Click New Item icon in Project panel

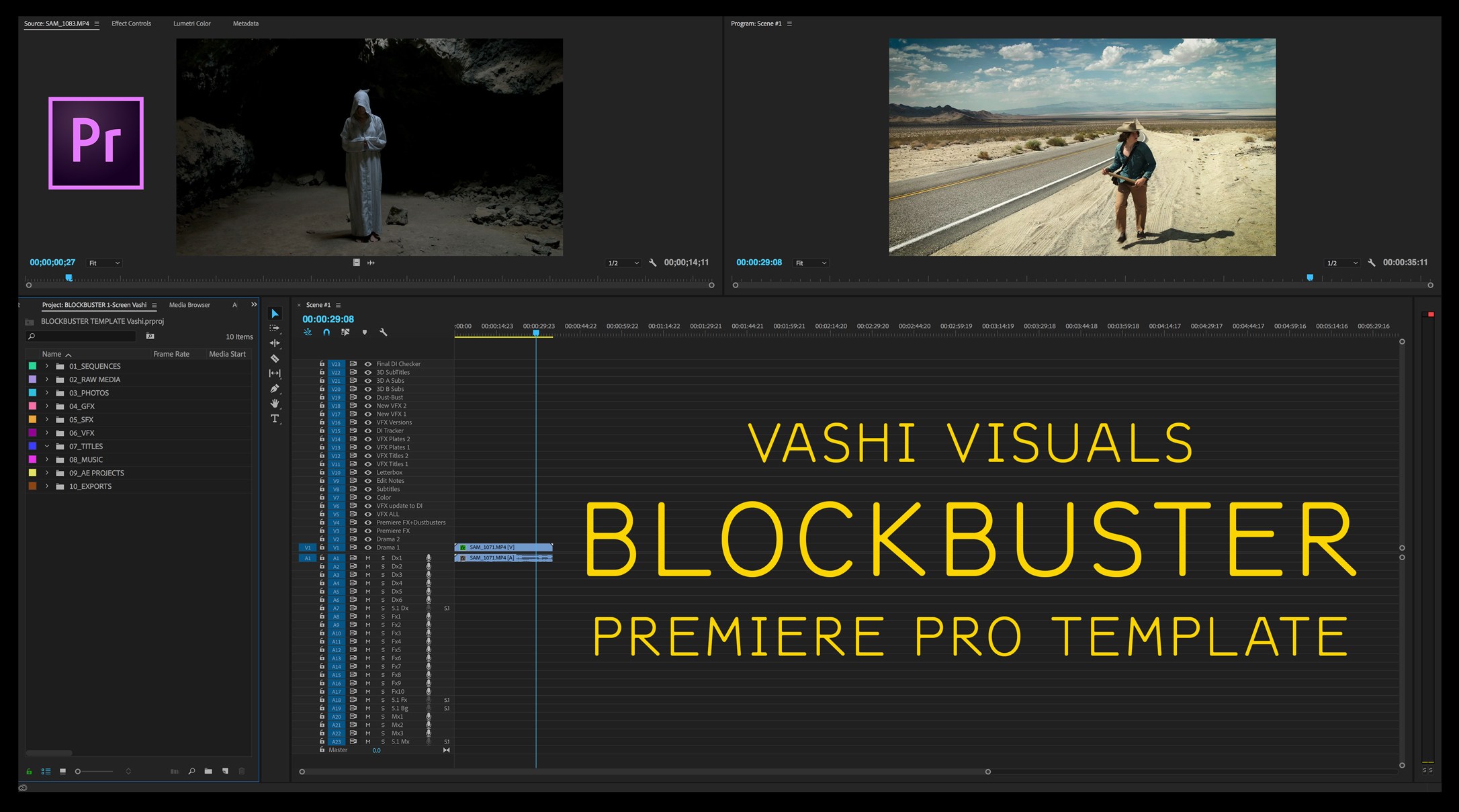[225, 771]
